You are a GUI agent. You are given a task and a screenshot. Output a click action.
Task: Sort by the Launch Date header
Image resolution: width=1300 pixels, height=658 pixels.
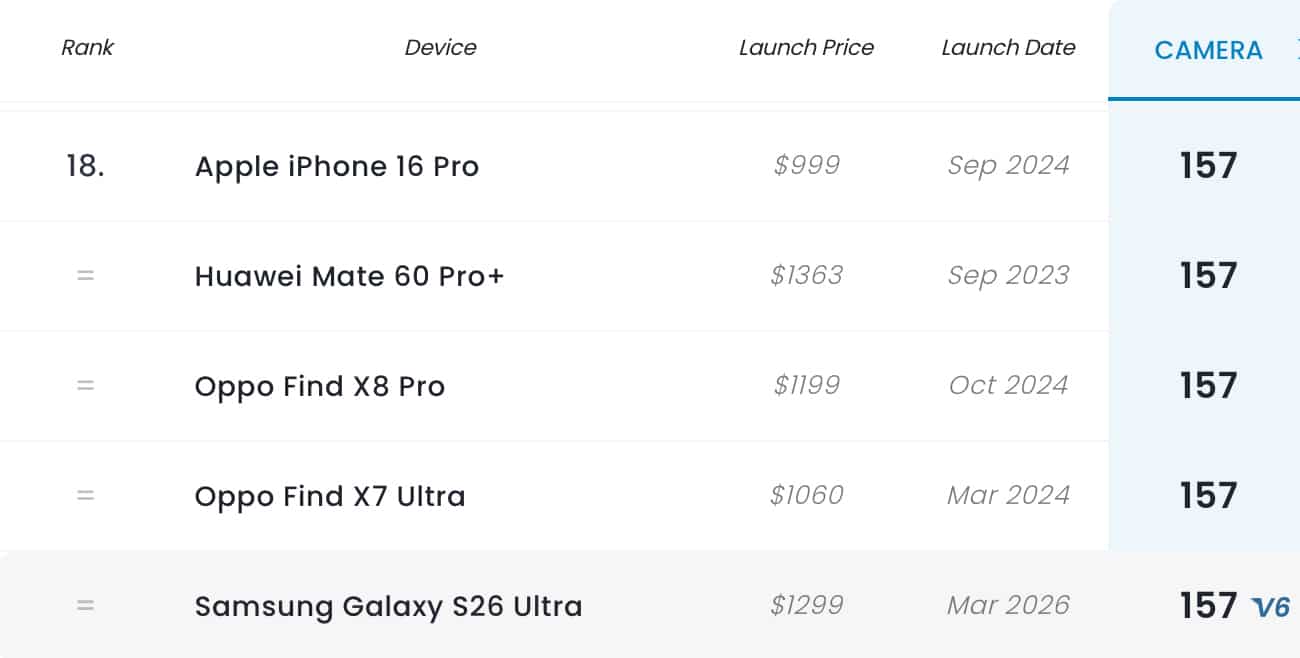click(1008, 47)
